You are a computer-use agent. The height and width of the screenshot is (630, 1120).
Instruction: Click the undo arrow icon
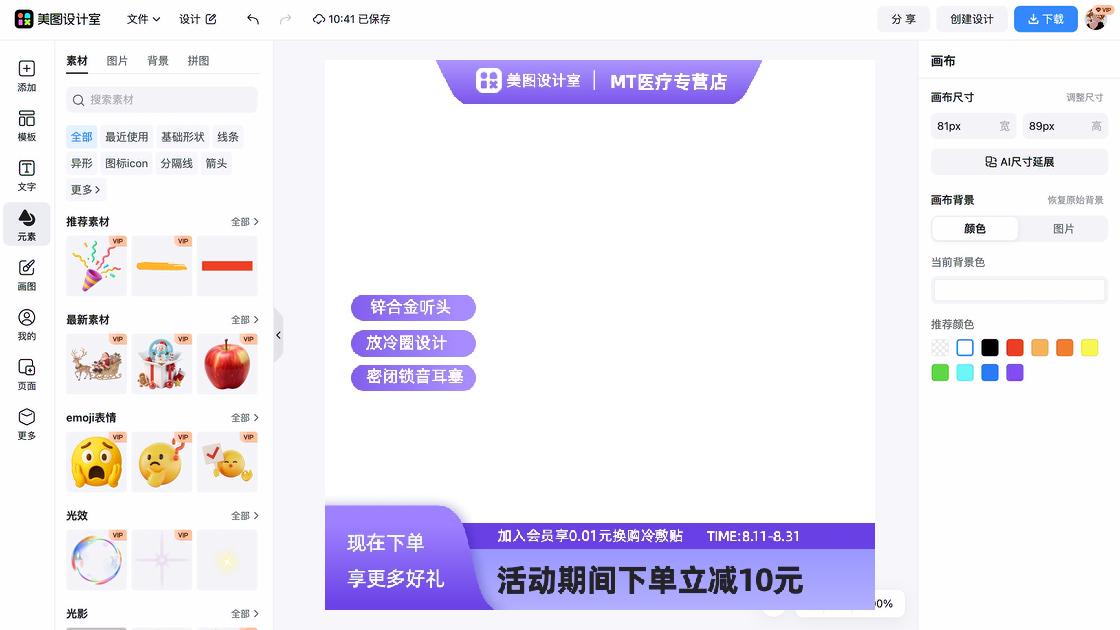point(253,19)
